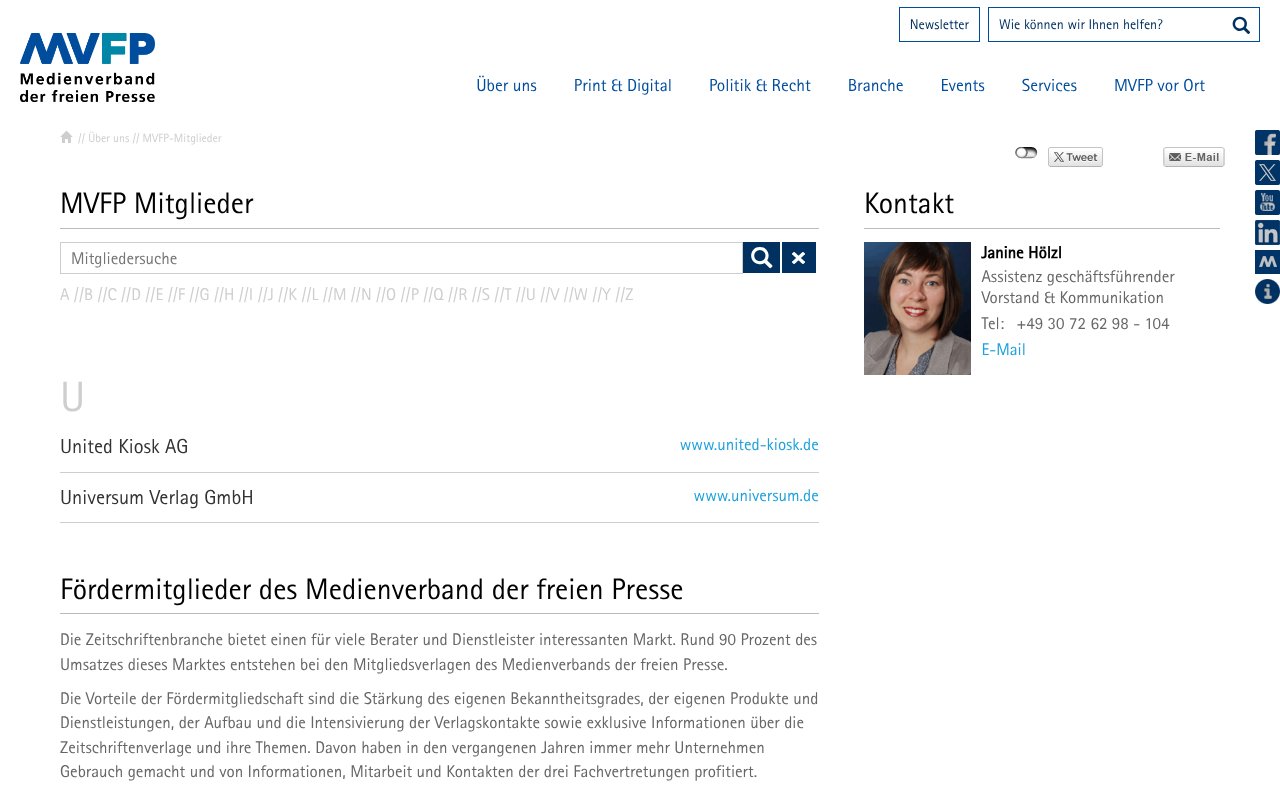This screenshot has height=800, width=1280.
Task: Start the member search with the magnifier icon
Action: (760, 257)
